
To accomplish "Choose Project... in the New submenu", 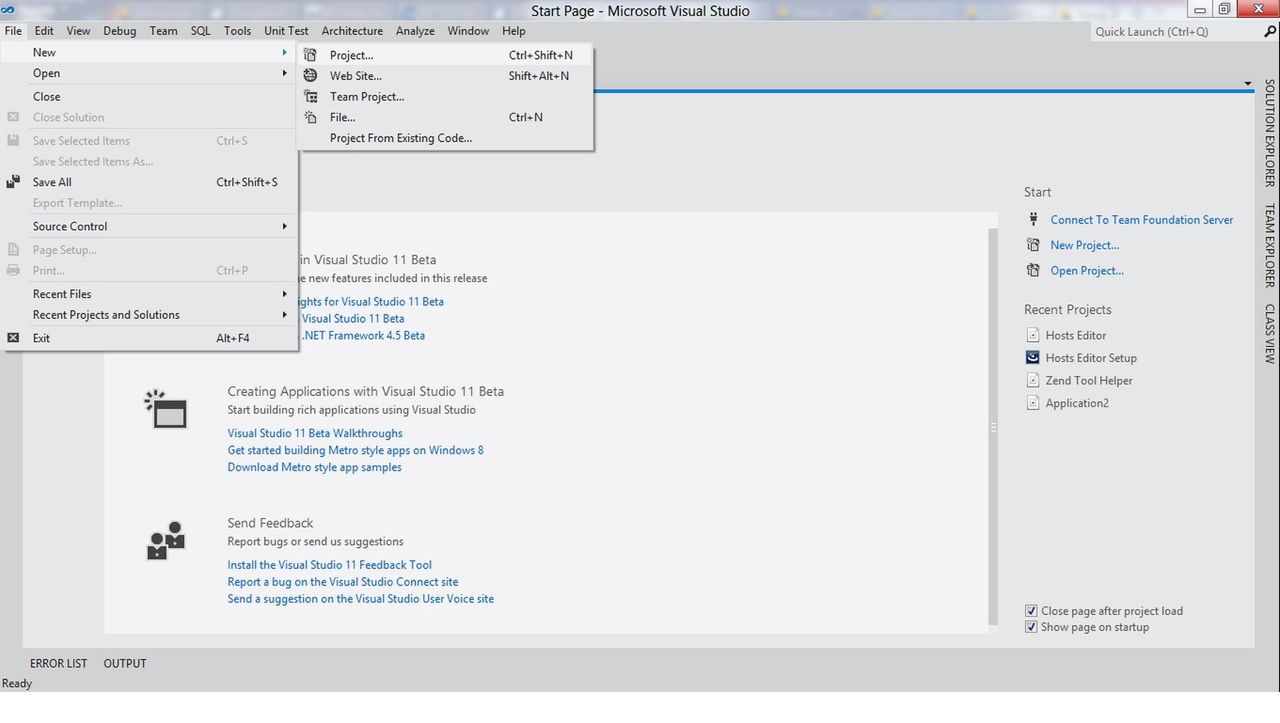I will pos(445,55).
